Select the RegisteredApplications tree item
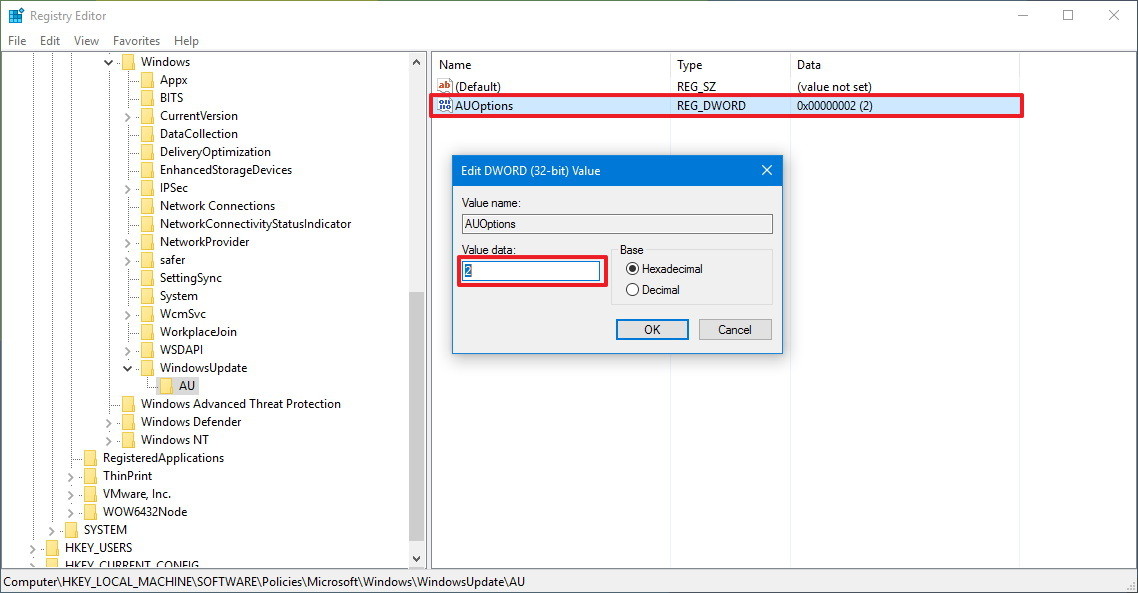The image size is (1138, 593). point(163,458)
